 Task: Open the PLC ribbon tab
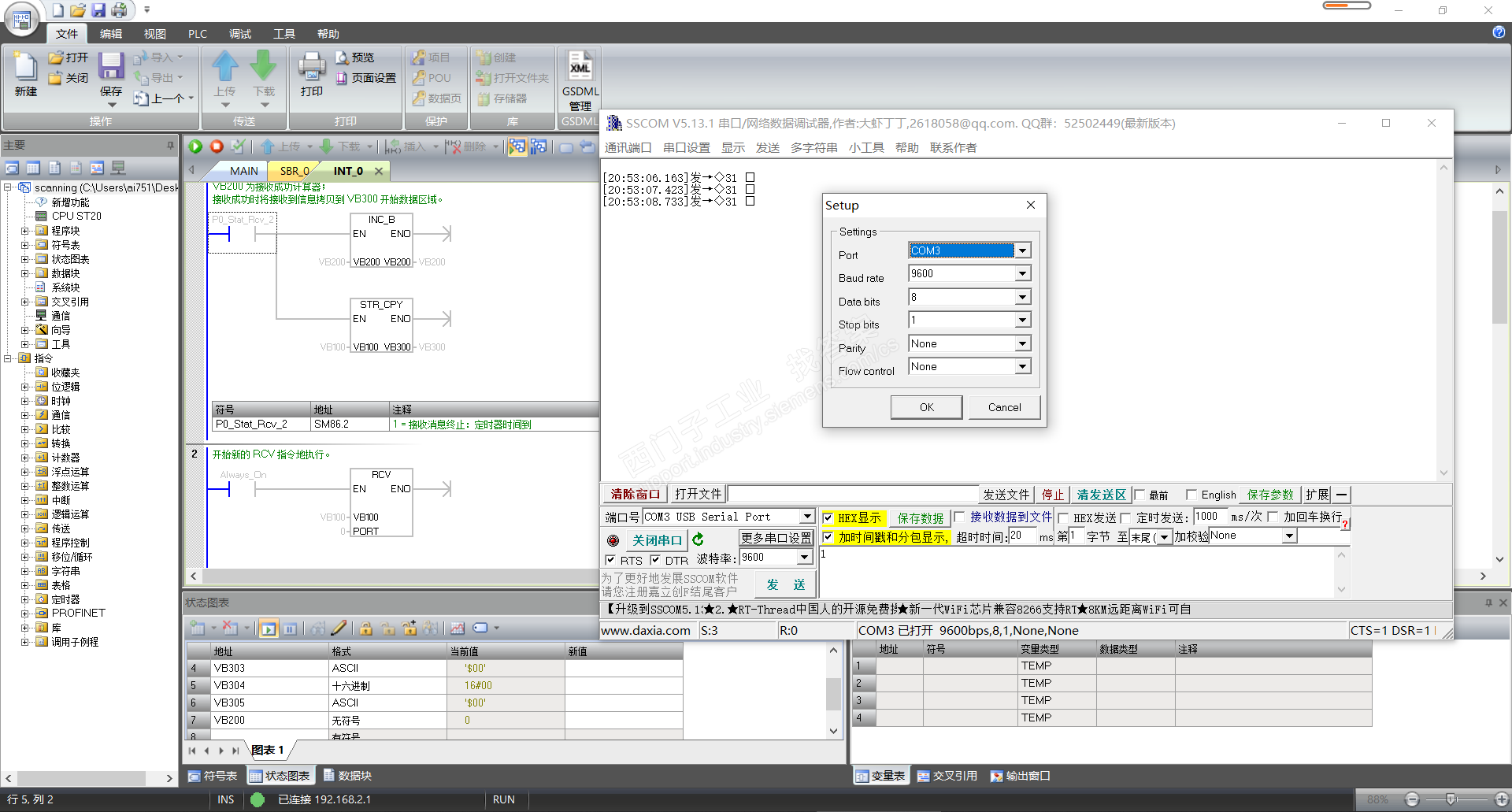click(198, 34)
